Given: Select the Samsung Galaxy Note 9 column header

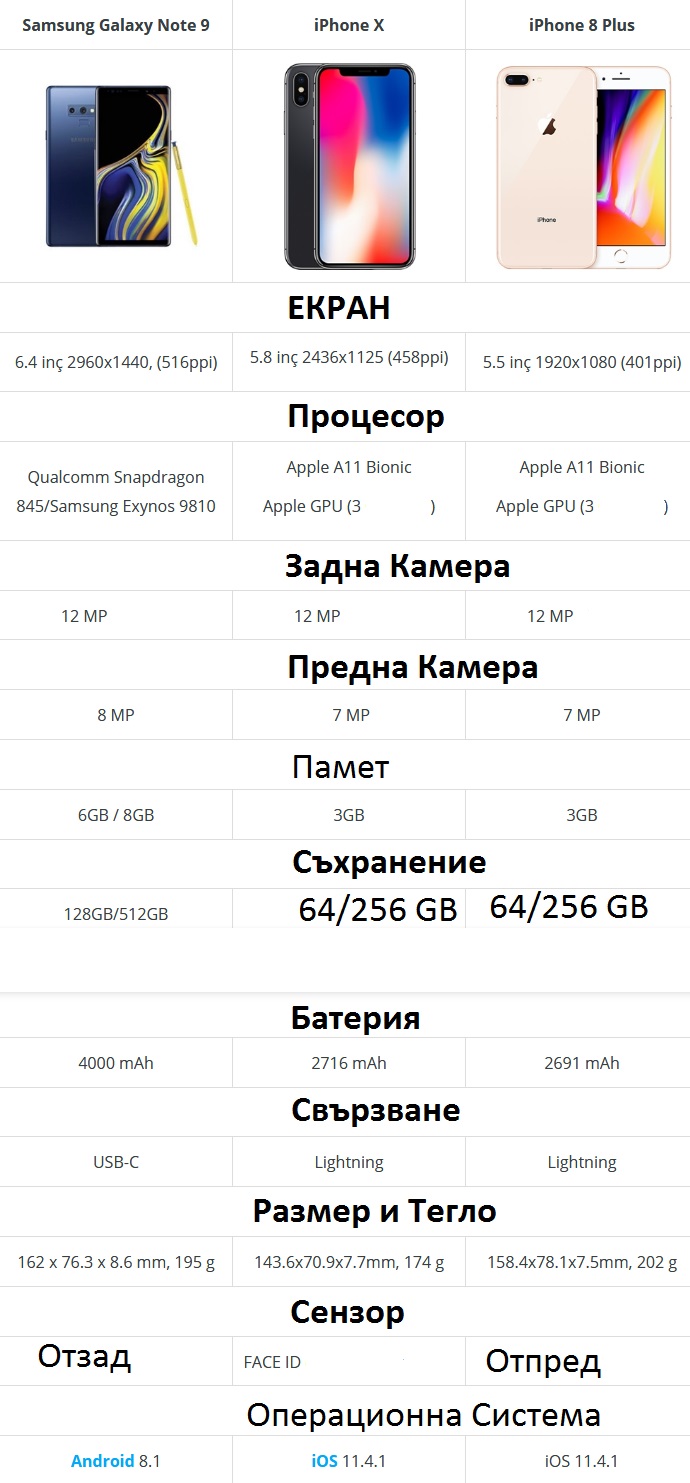Looking at the screenshot, I should click(x=116, y=25).
